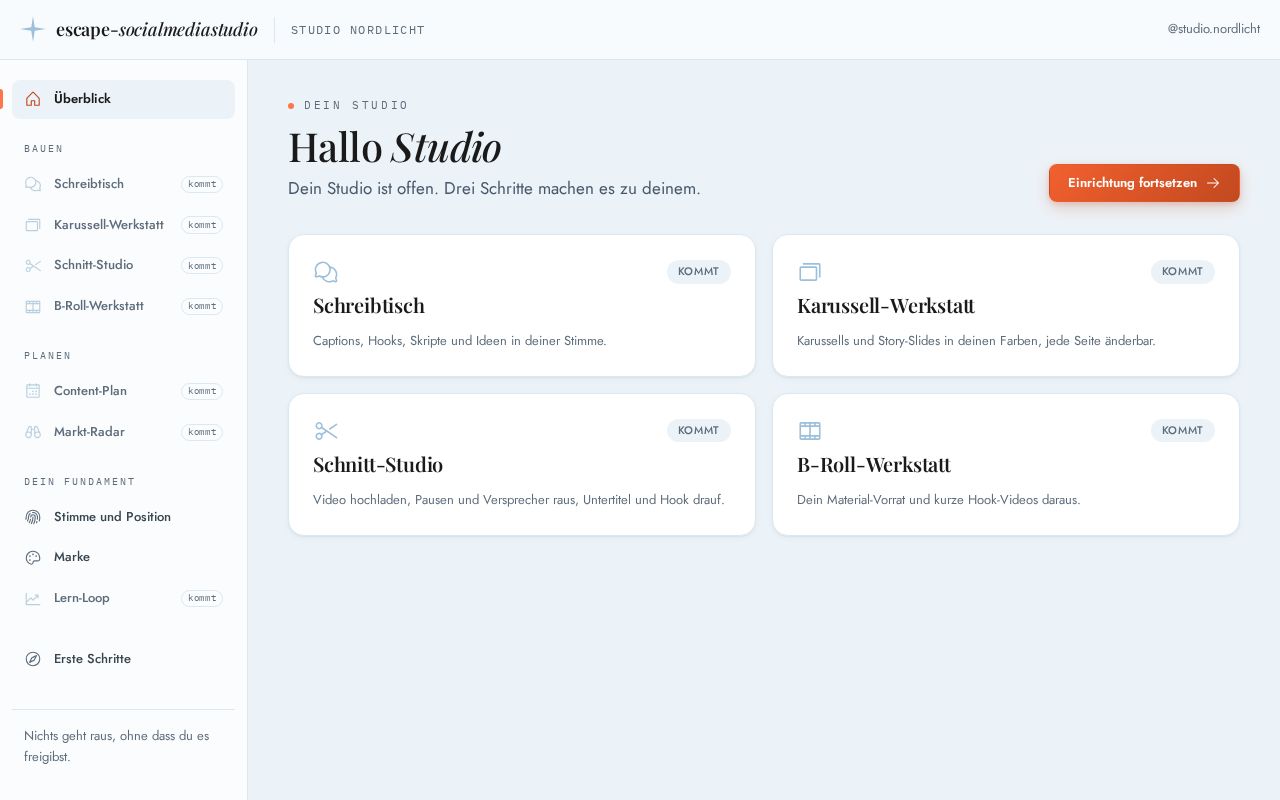Click the palette icon beside Marke
Viewport: 1280px width, 800px height.
coord(33,557)
